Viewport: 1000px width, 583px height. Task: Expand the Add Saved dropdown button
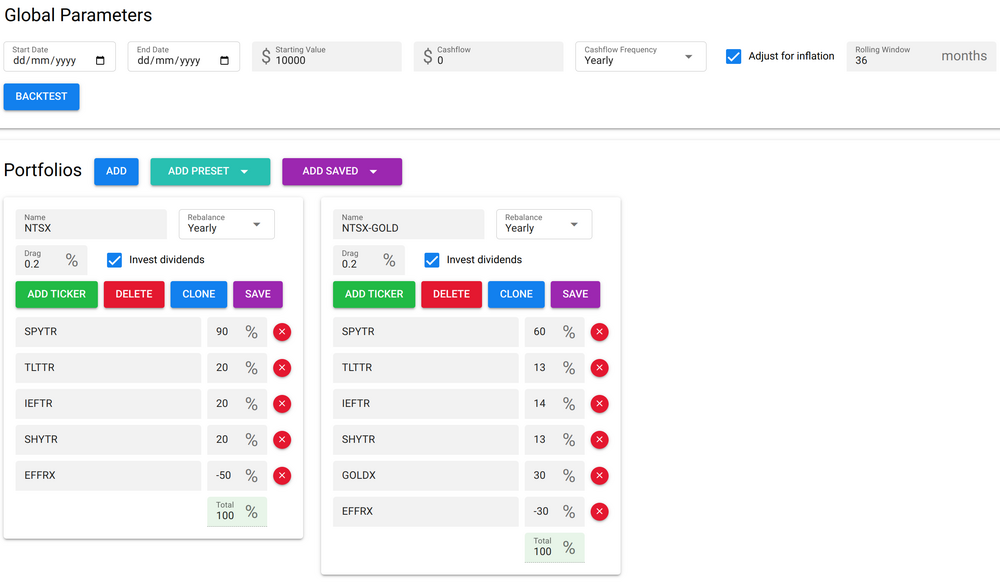[x=341, y=171]
